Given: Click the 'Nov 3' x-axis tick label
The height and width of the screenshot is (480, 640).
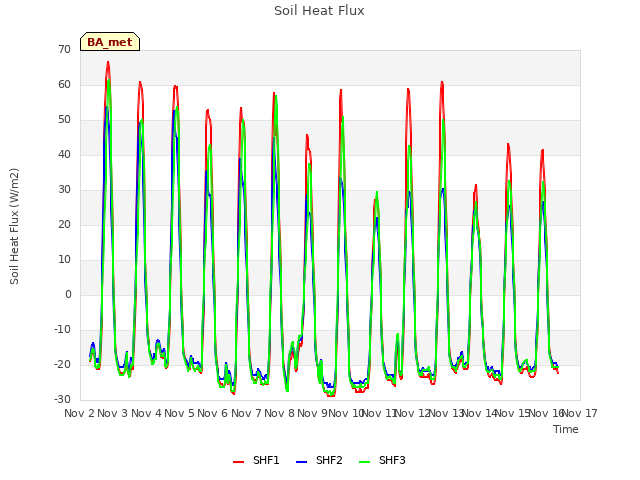Looking at the screenshot, I should click(x=113, y=413).
